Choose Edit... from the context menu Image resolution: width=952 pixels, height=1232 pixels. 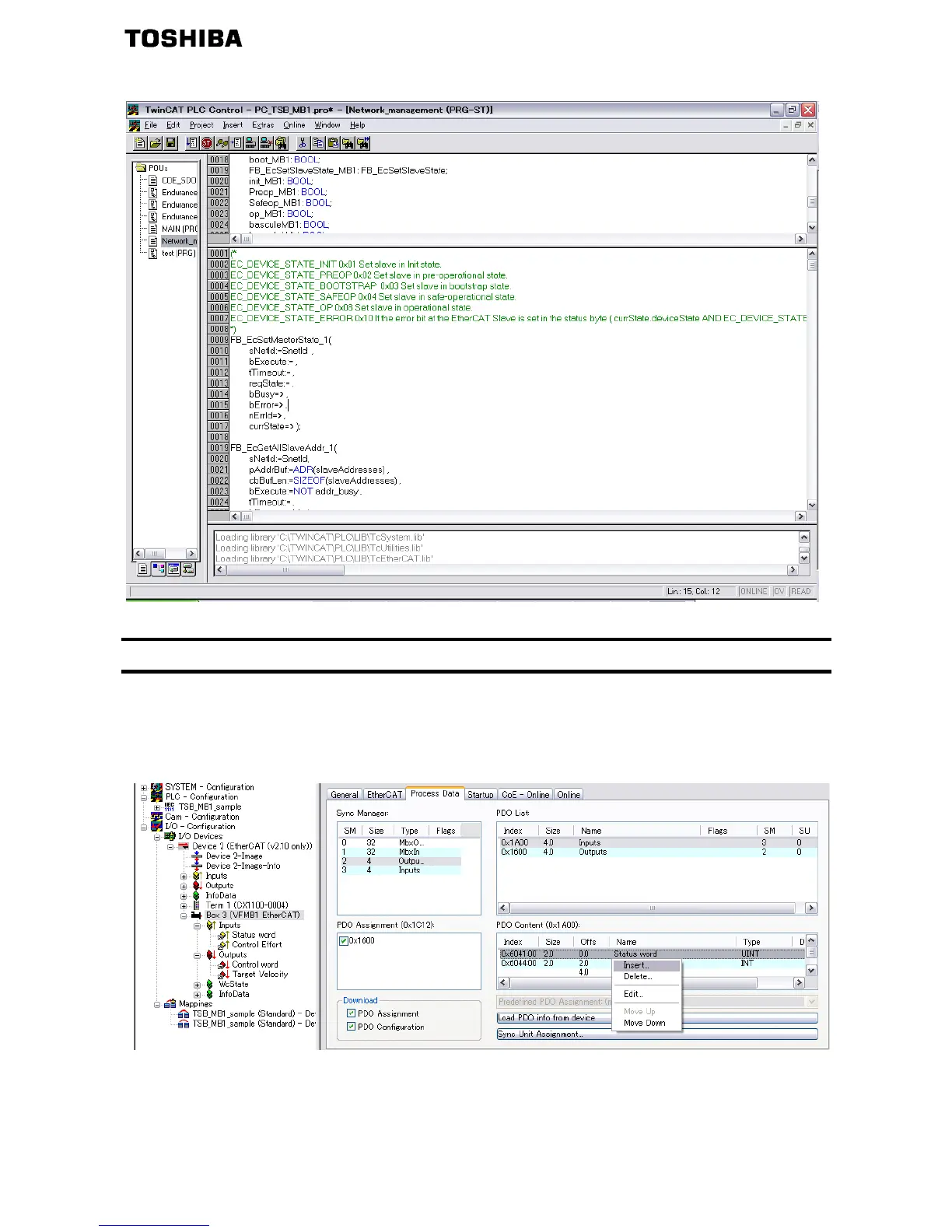(x=646, y=995)
